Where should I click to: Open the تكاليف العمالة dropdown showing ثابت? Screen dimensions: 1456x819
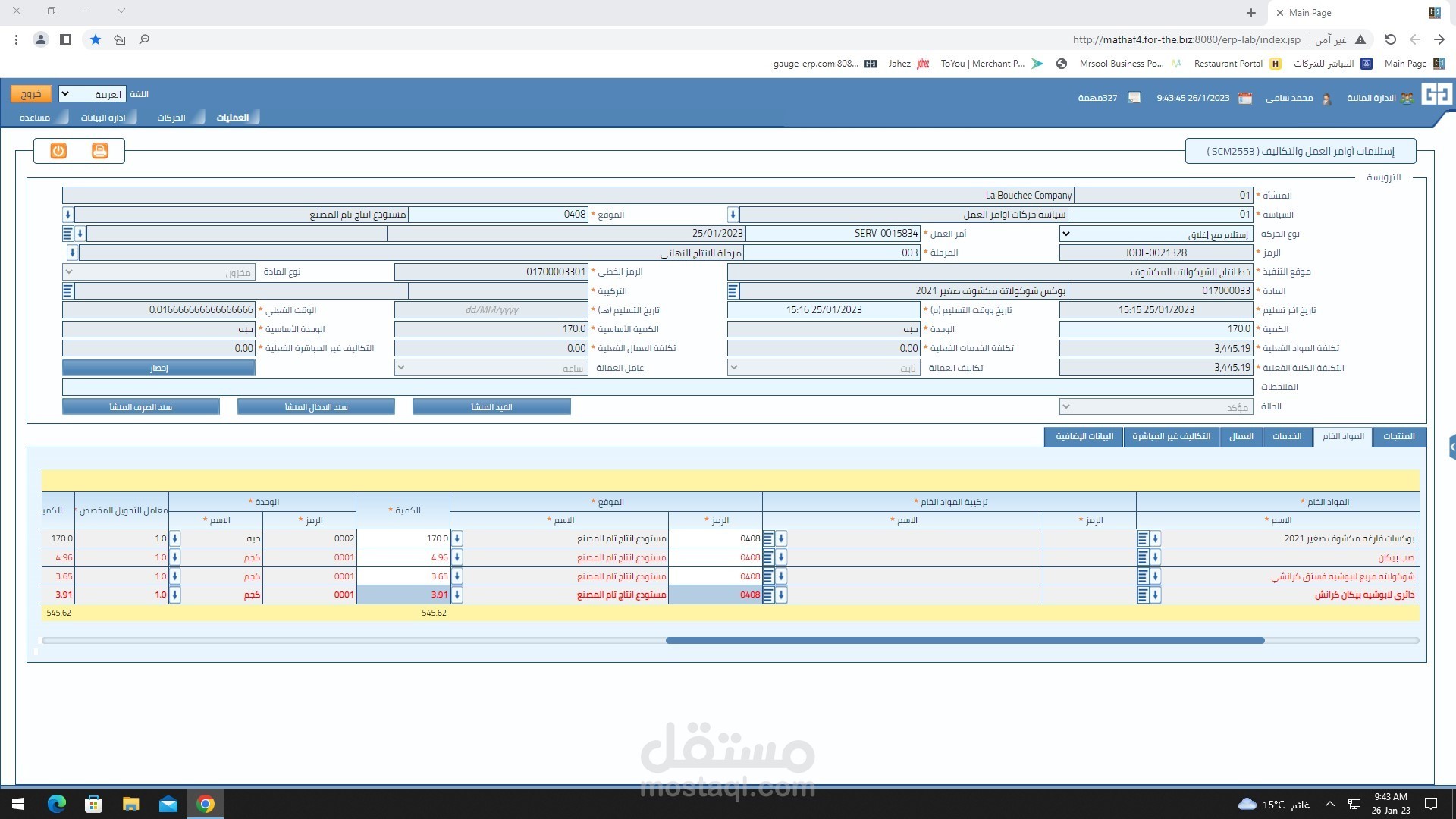[824, 368]
